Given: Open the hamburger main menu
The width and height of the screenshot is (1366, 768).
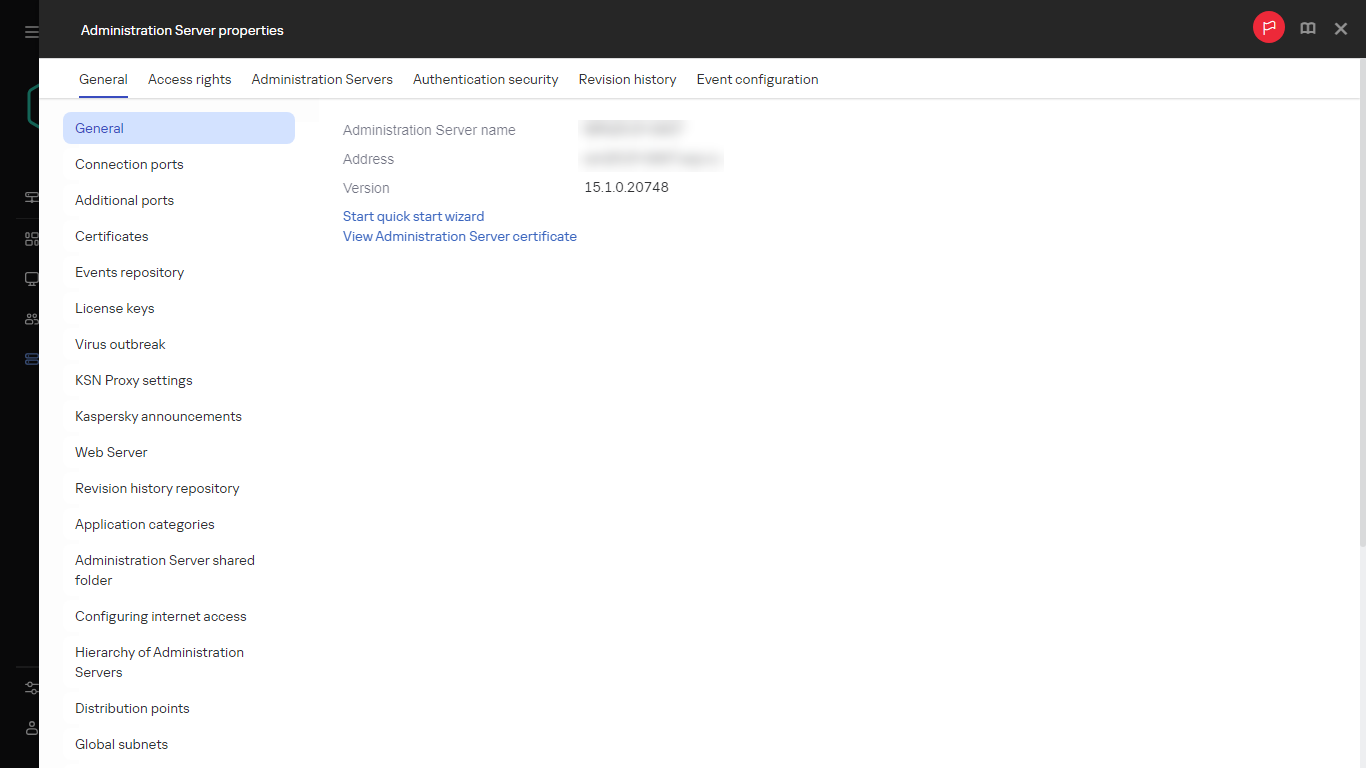Looking at the screenshot, I should [30, 30].
